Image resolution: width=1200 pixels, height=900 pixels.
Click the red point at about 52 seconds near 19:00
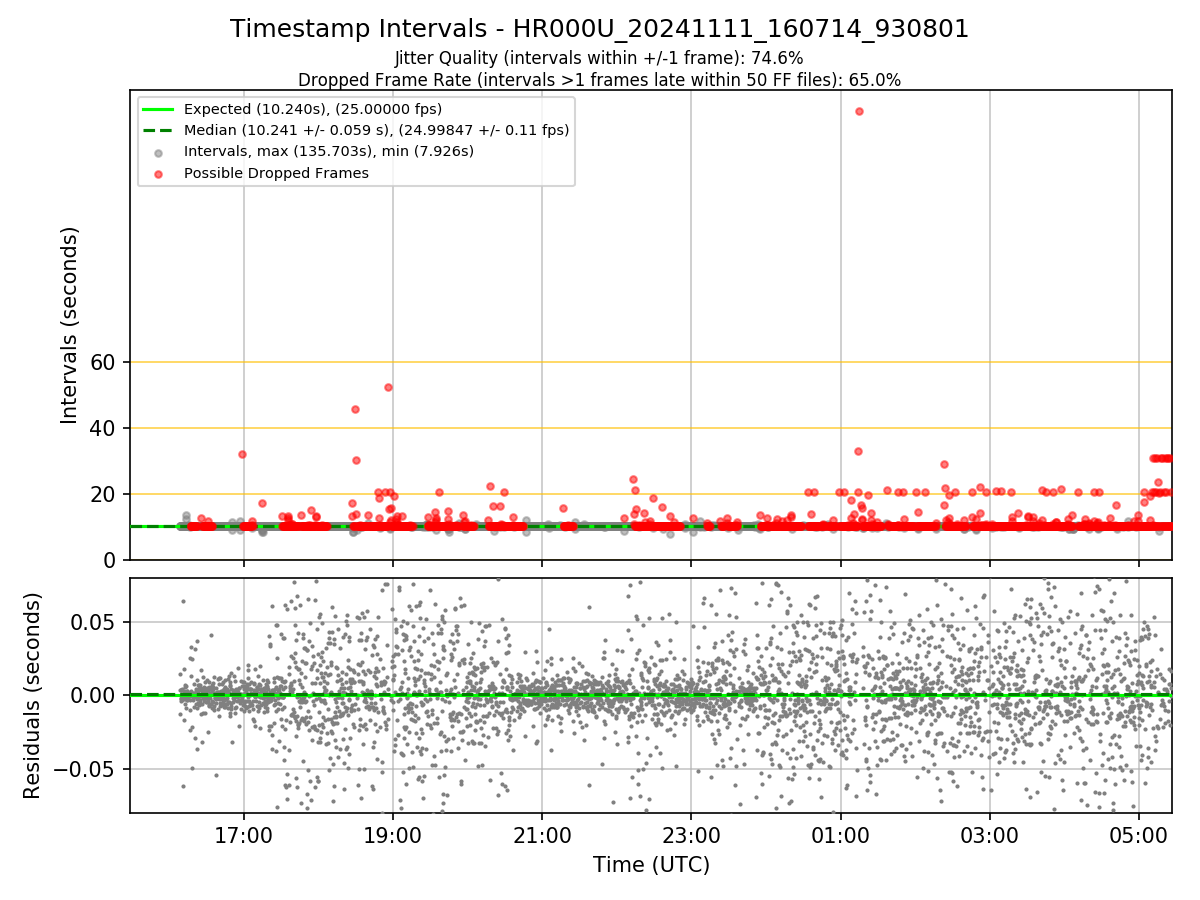[x=388, y=387]
